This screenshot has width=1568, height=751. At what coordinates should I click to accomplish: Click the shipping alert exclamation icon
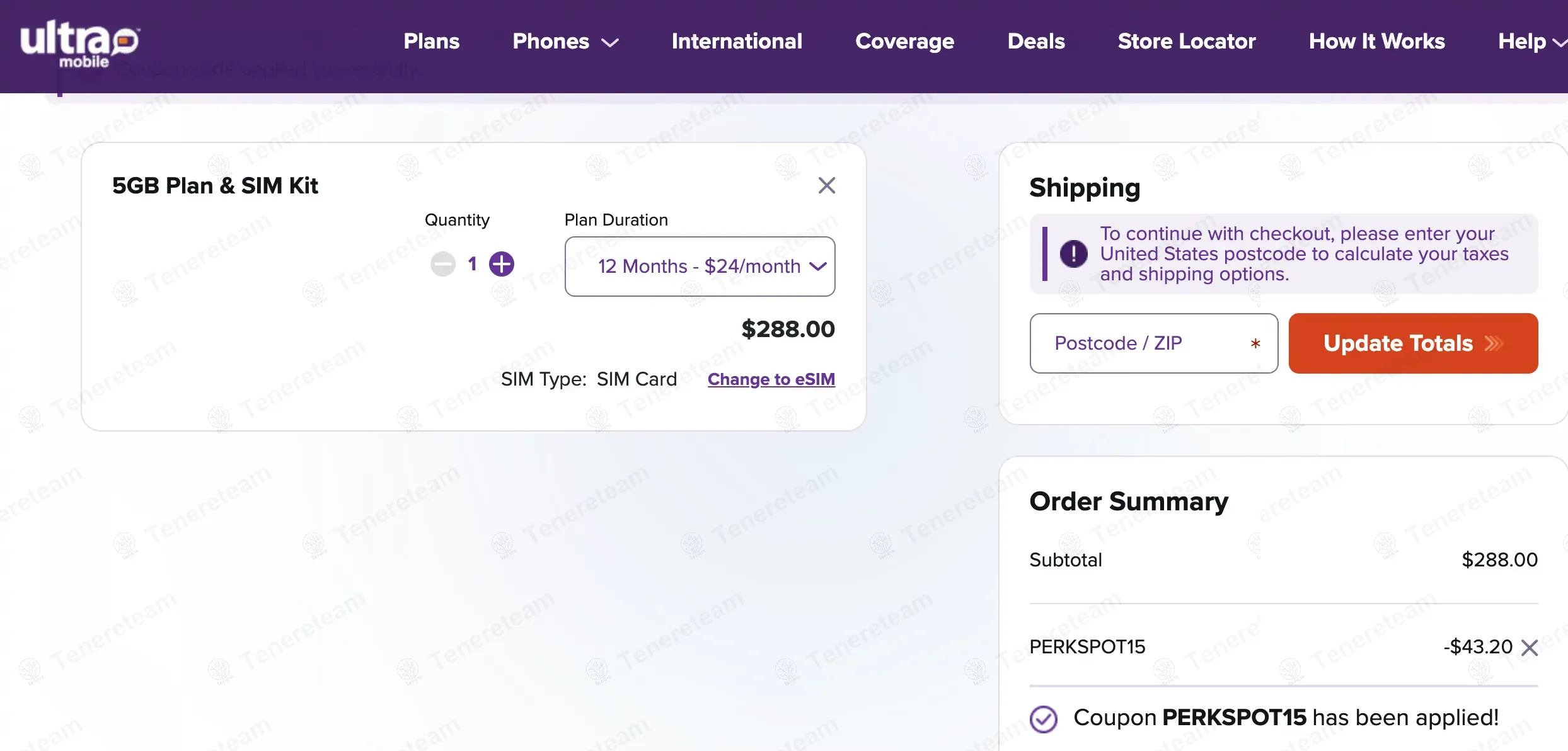point(1073,254)
